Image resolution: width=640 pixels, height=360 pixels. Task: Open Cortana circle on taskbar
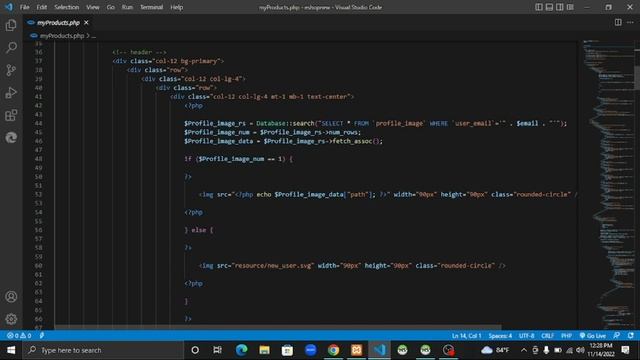point(195,350)
